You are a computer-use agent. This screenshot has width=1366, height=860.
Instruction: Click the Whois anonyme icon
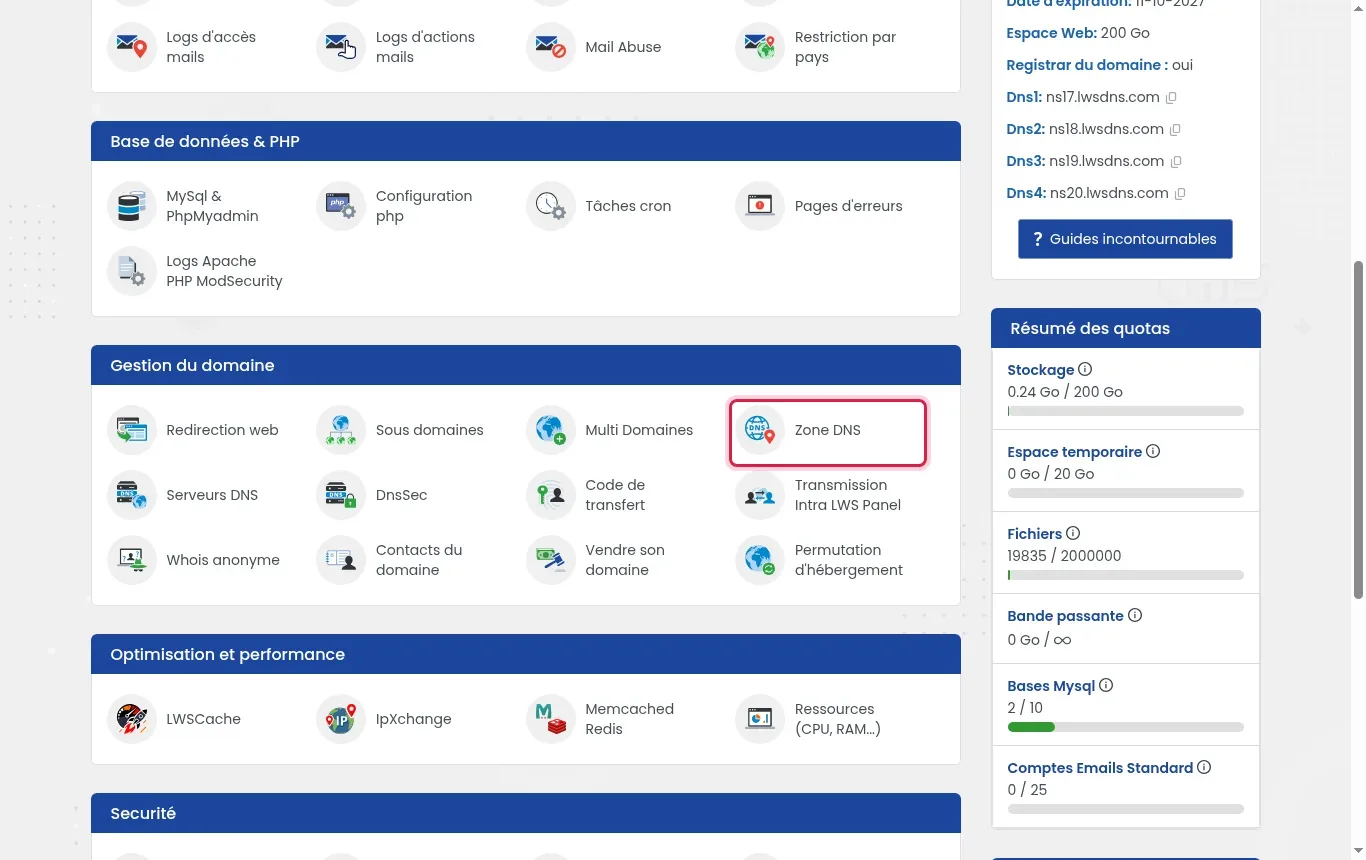coord(132,560)
